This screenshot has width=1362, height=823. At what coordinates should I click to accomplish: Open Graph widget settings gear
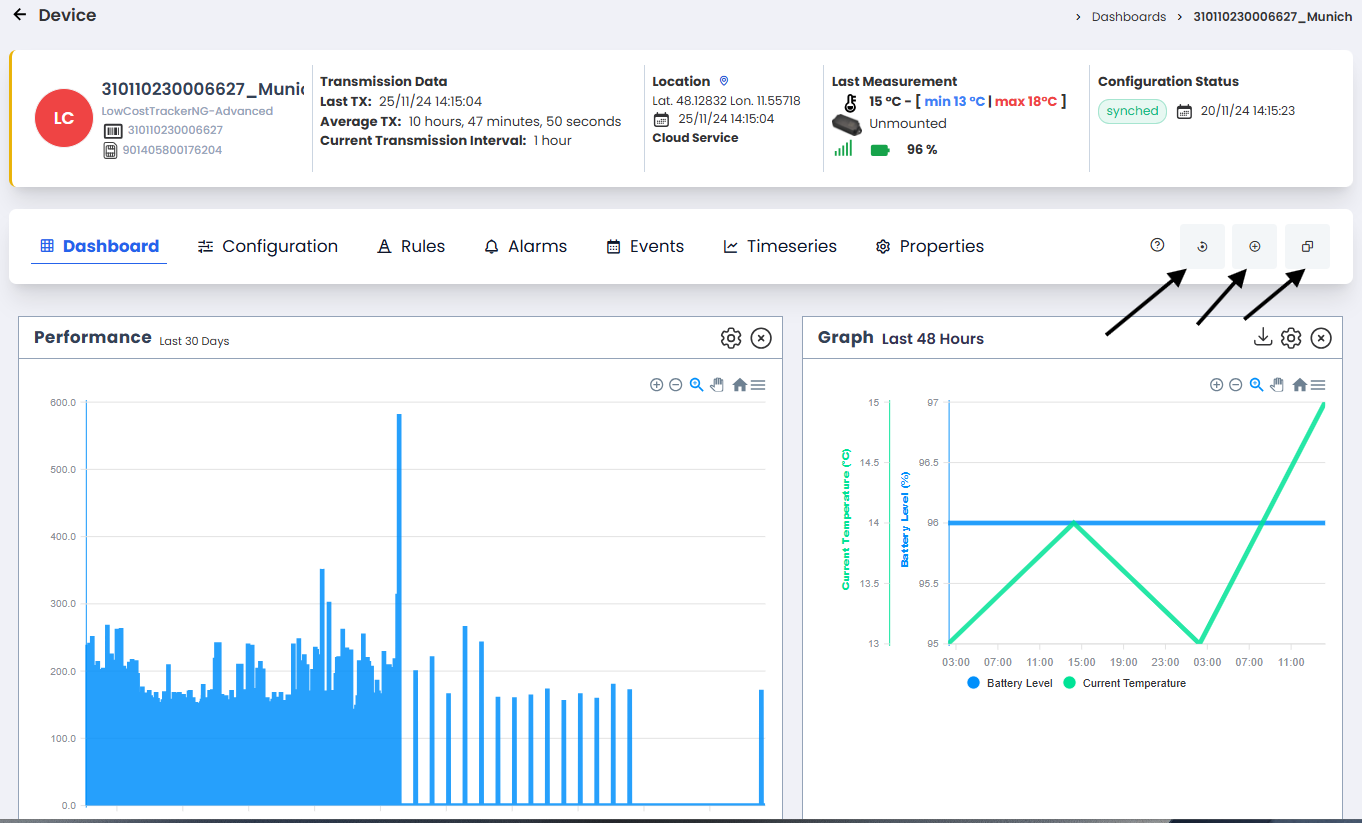[1291, 338]
